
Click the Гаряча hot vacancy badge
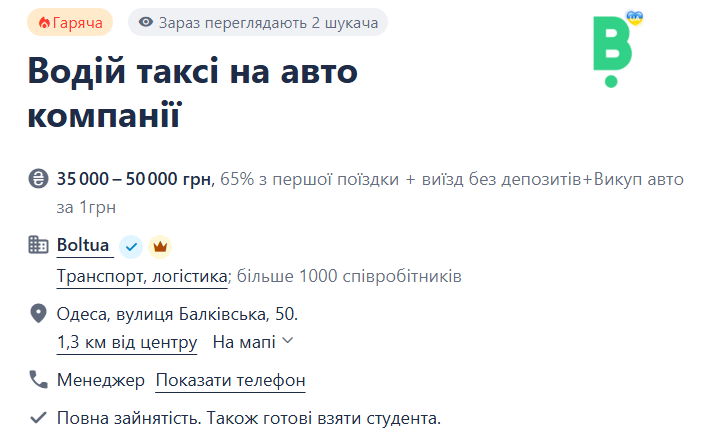[70, 23]
